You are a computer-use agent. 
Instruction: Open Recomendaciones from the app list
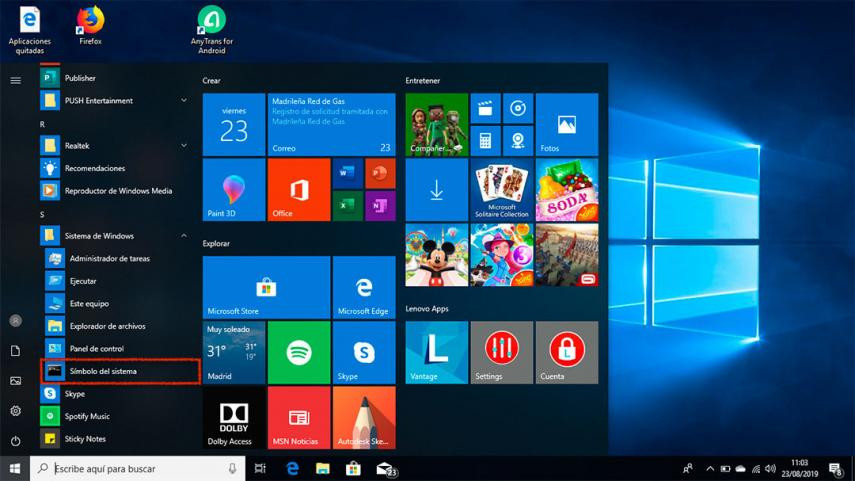[115, 168]
